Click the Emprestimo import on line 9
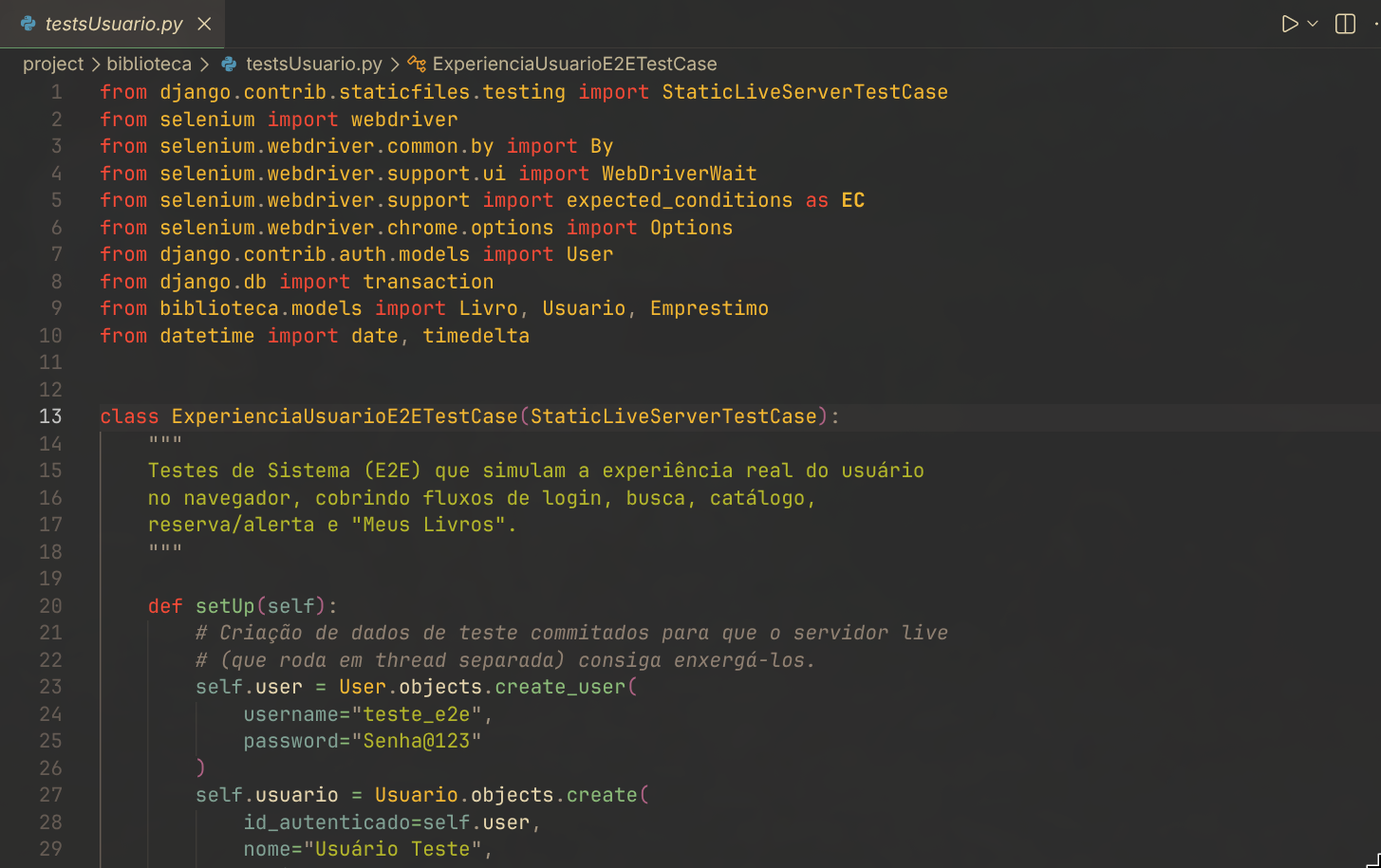1381x868 pixels. pyautogui.click(x=709, y=308)
